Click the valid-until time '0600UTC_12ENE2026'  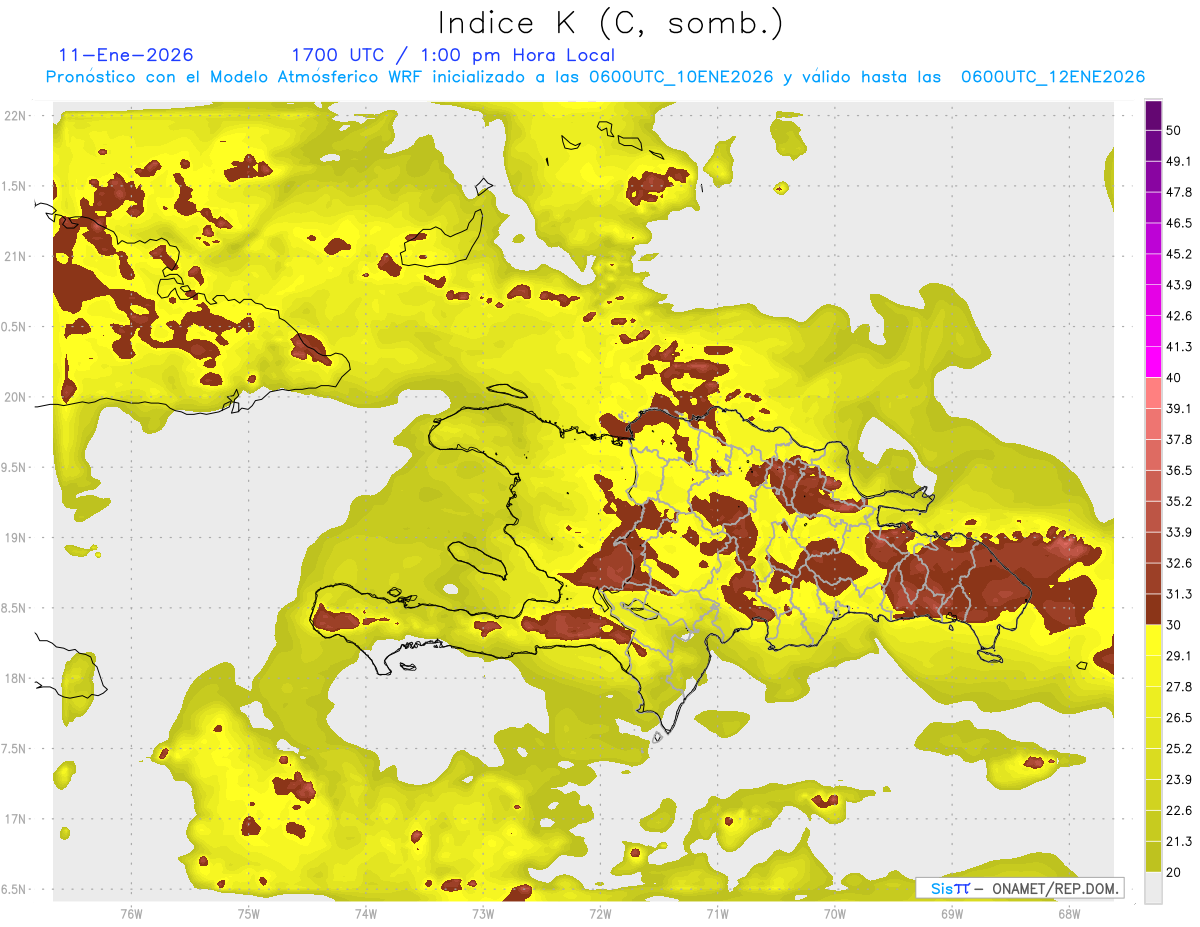(1053, 77)
